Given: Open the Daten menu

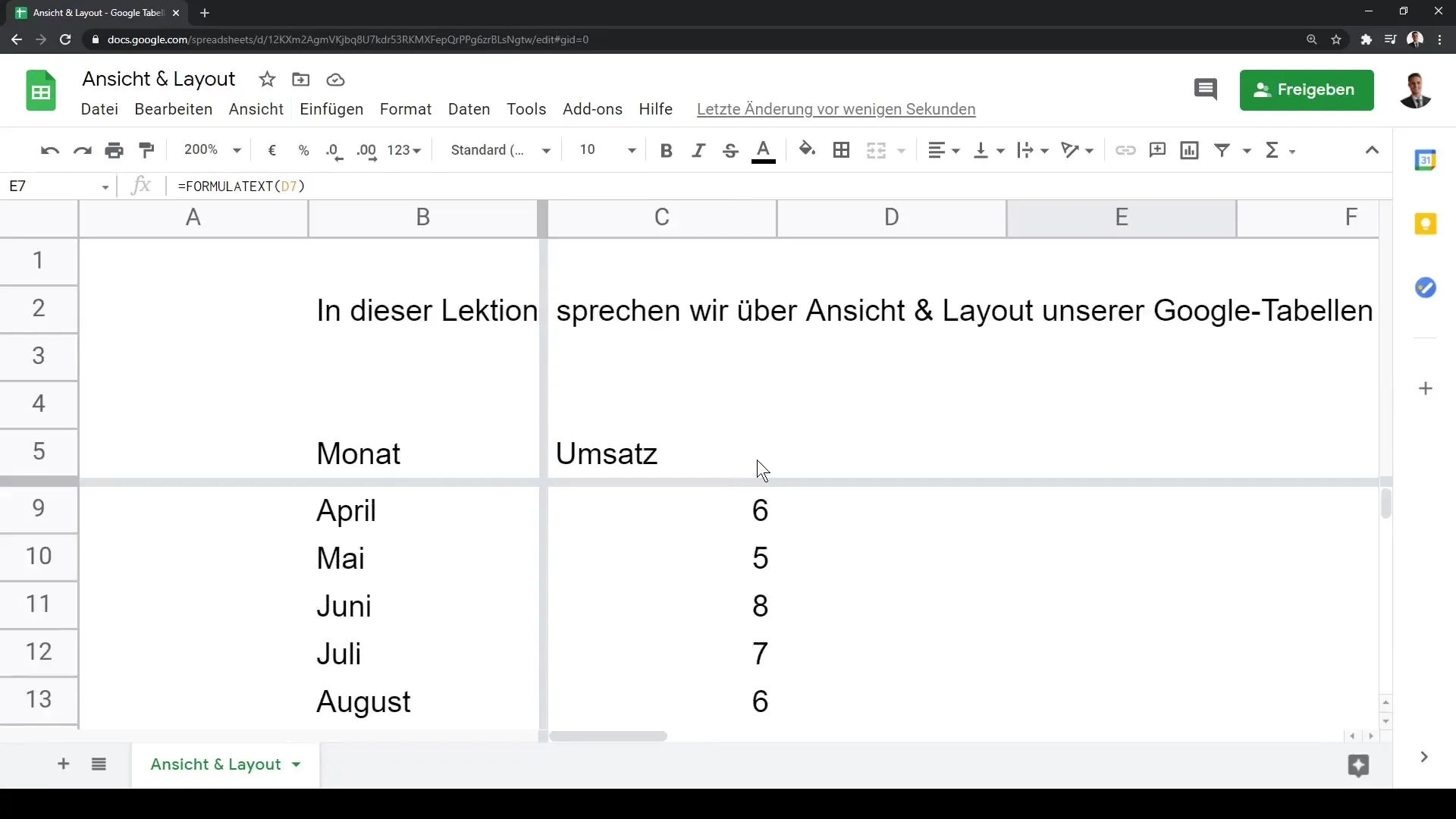Looking at the screenshot, I should pos(469,109).
